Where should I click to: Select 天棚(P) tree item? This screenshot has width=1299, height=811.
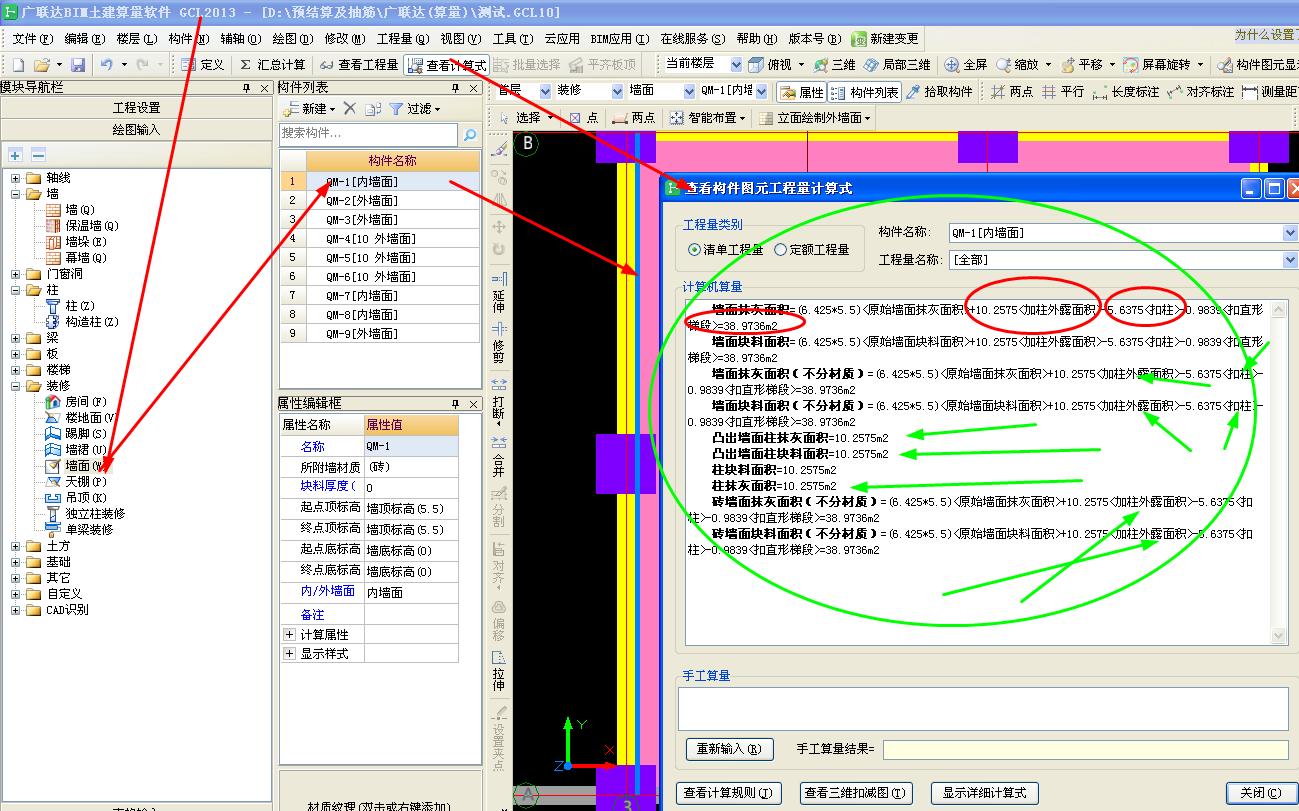85,482
